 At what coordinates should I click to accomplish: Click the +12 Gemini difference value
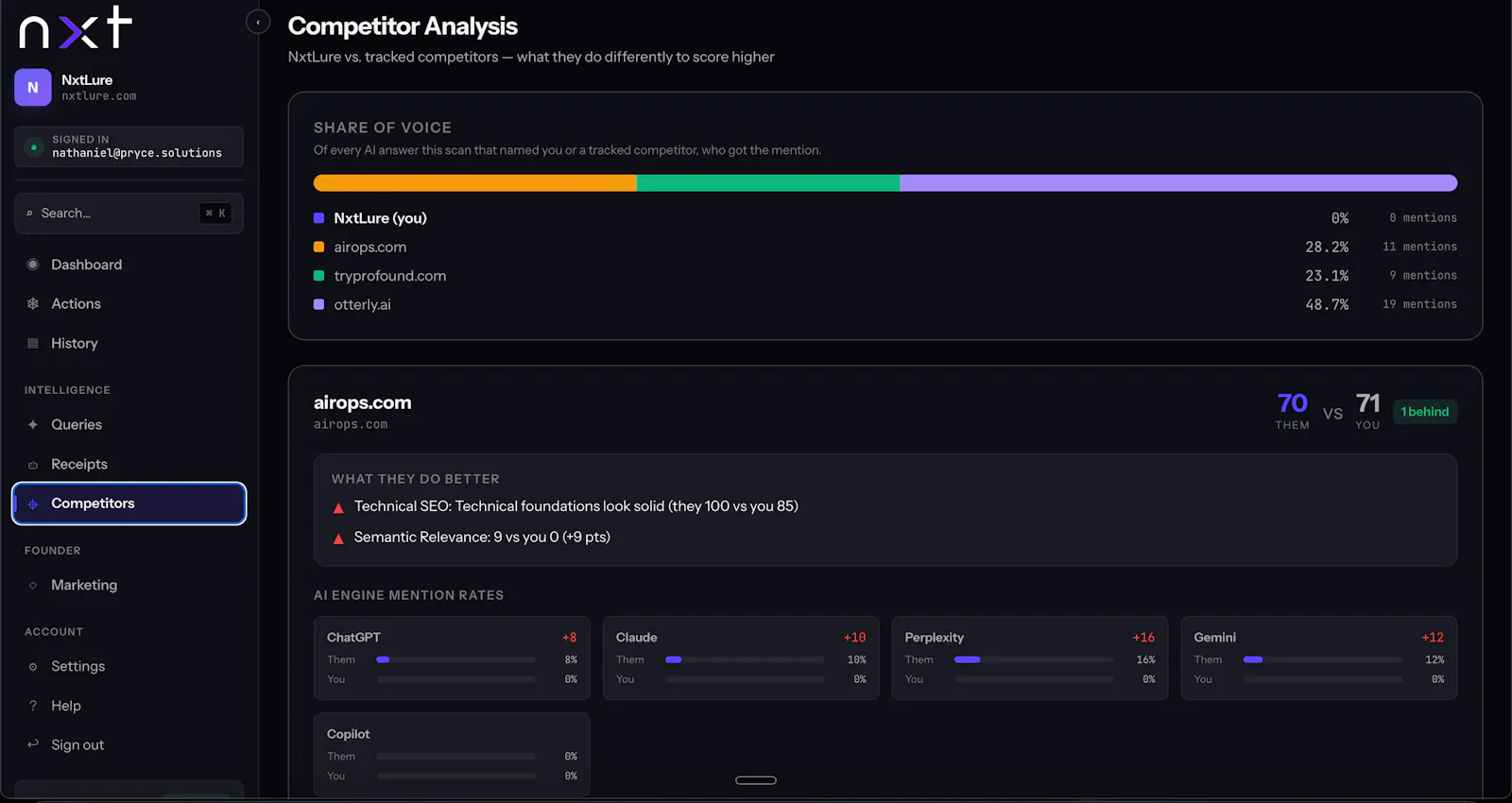1433,638
